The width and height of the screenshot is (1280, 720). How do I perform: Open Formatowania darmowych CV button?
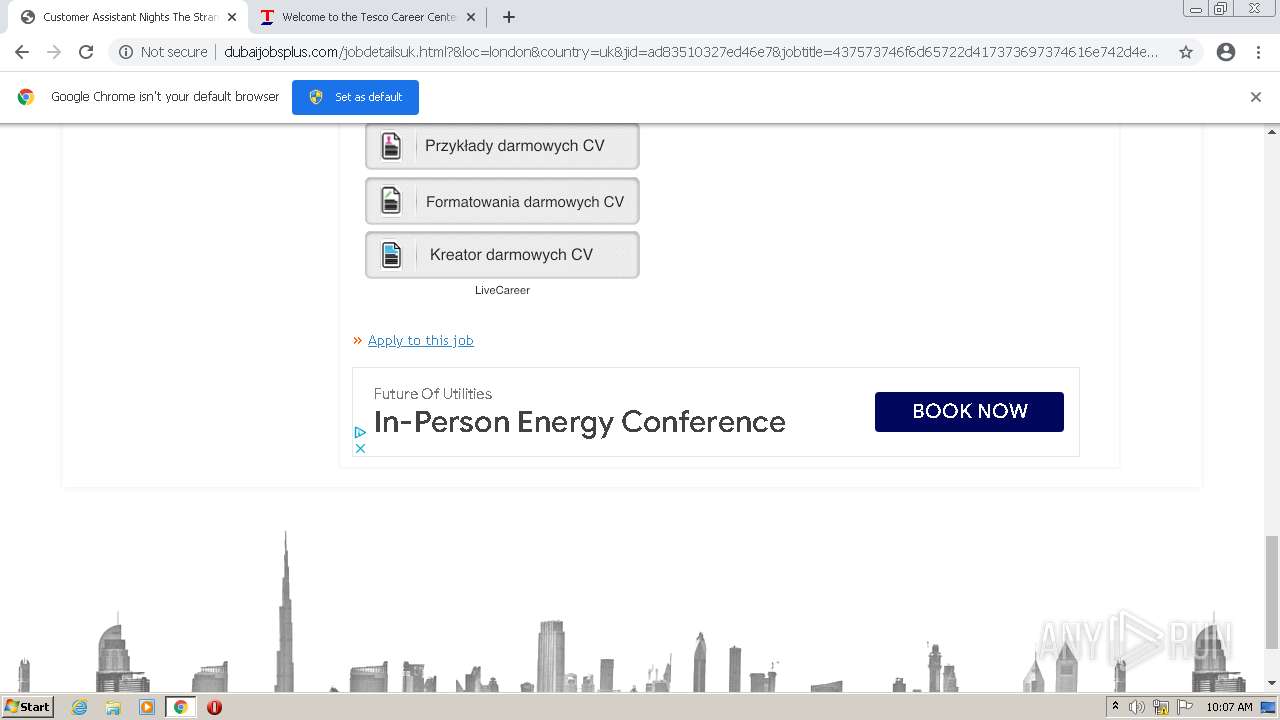pos(502,202)
